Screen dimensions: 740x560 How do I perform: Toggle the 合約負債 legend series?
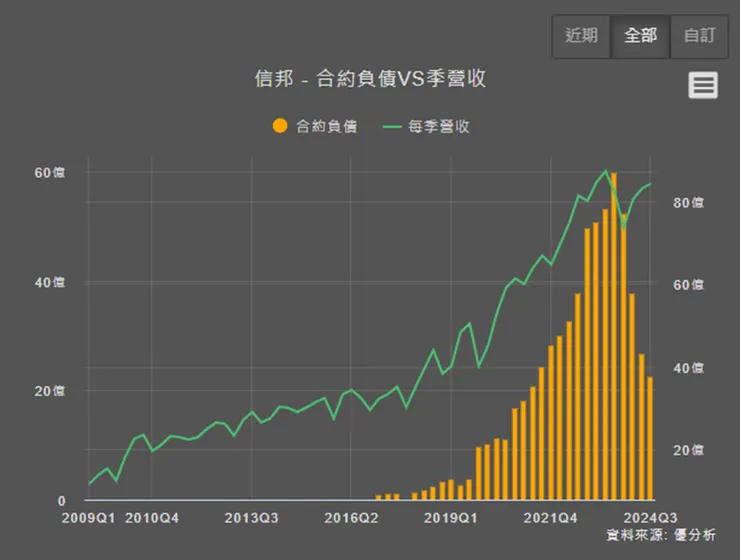(315, 126)
